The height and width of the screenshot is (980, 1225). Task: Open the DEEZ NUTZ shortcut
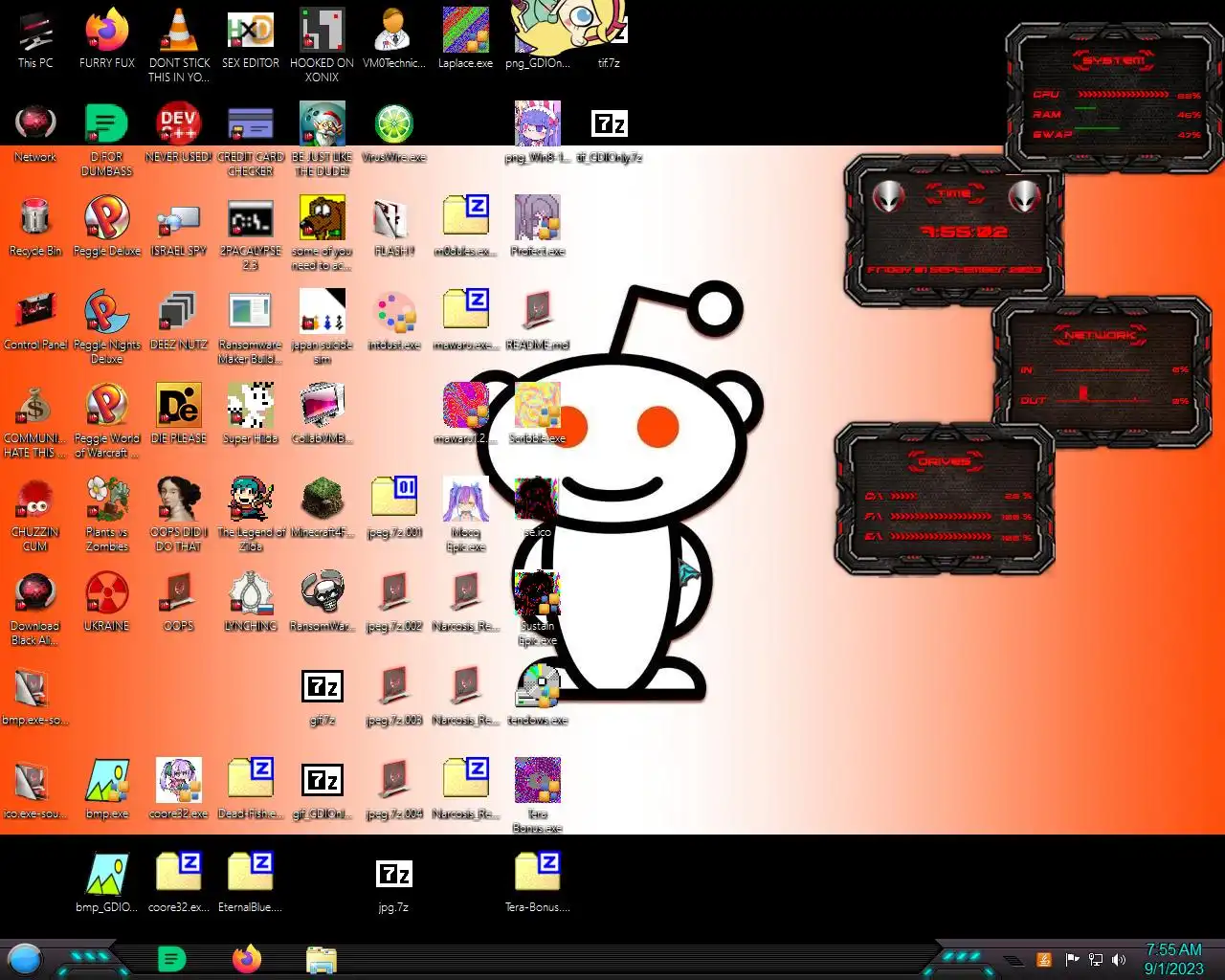179,321
